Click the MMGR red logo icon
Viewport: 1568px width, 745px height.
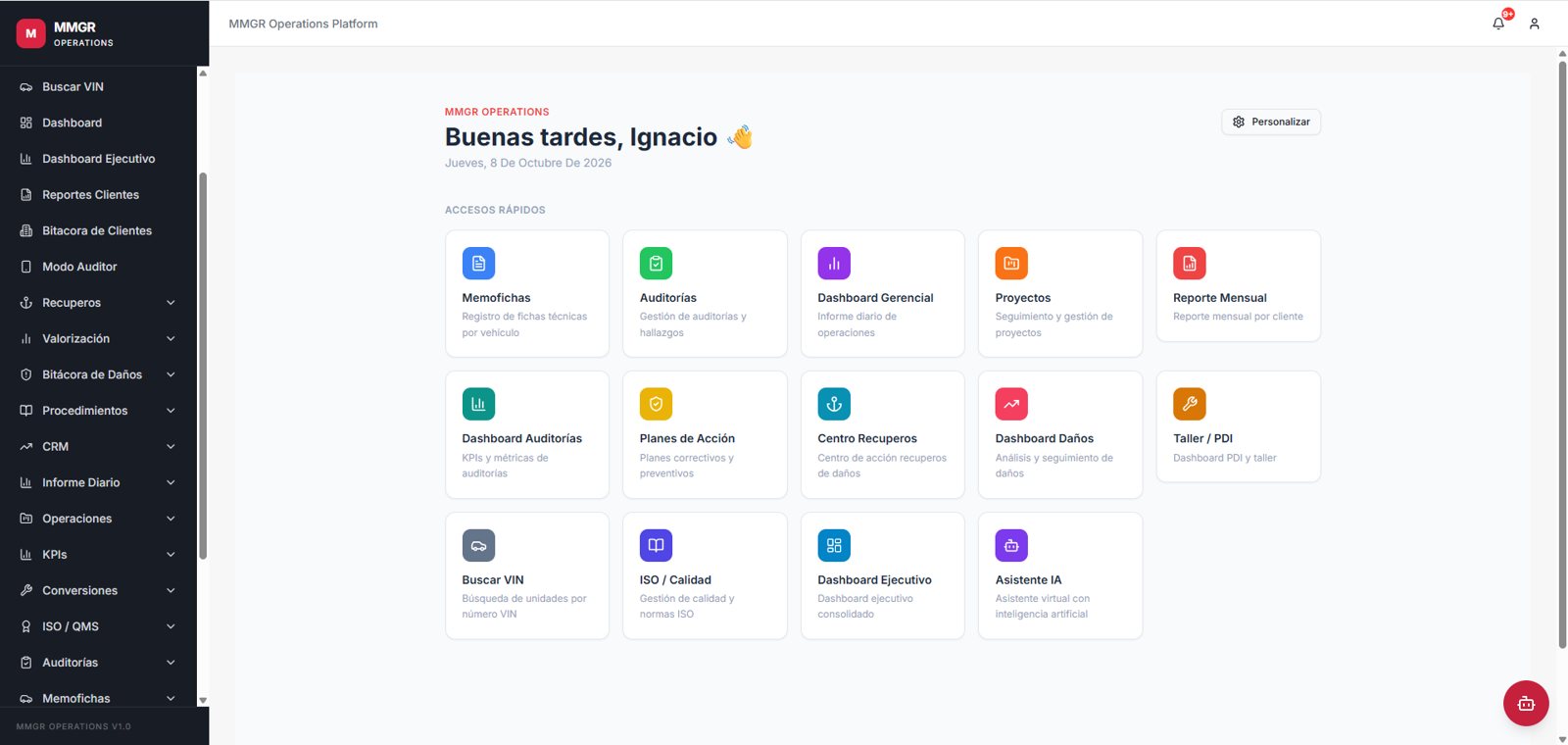click(31, 33)
